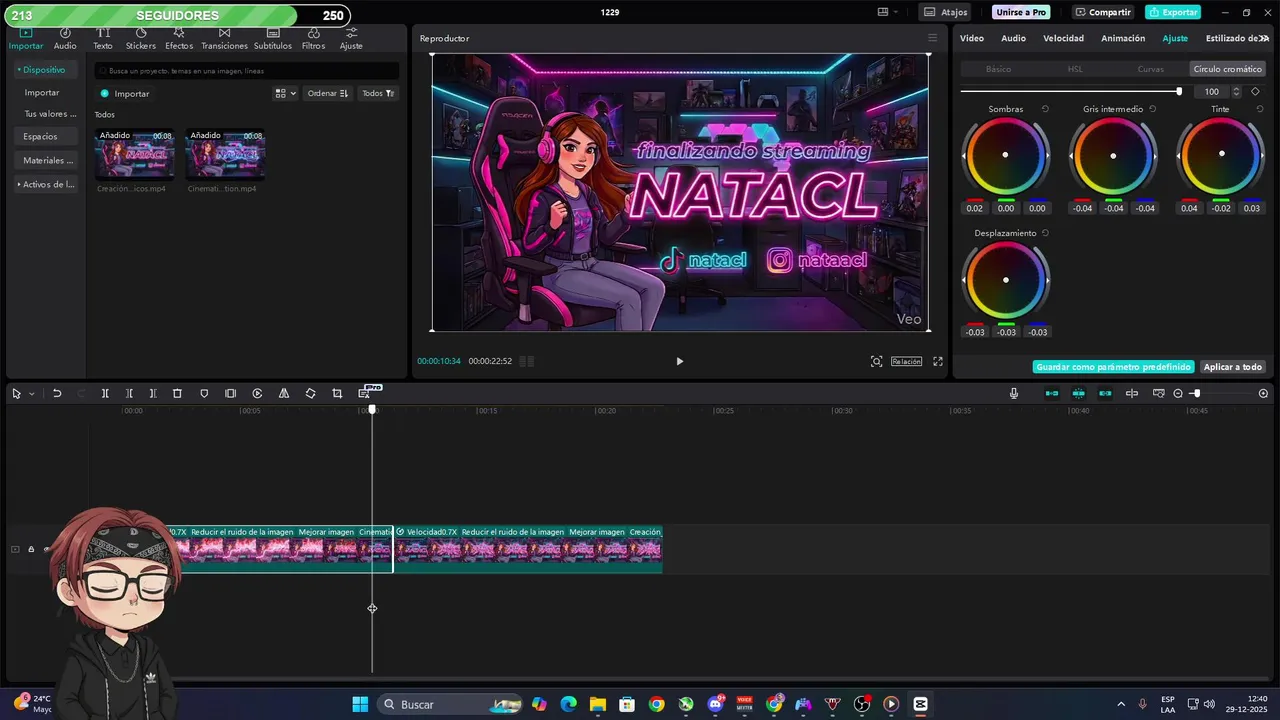Click the Compartir button

coord(1102,12)
